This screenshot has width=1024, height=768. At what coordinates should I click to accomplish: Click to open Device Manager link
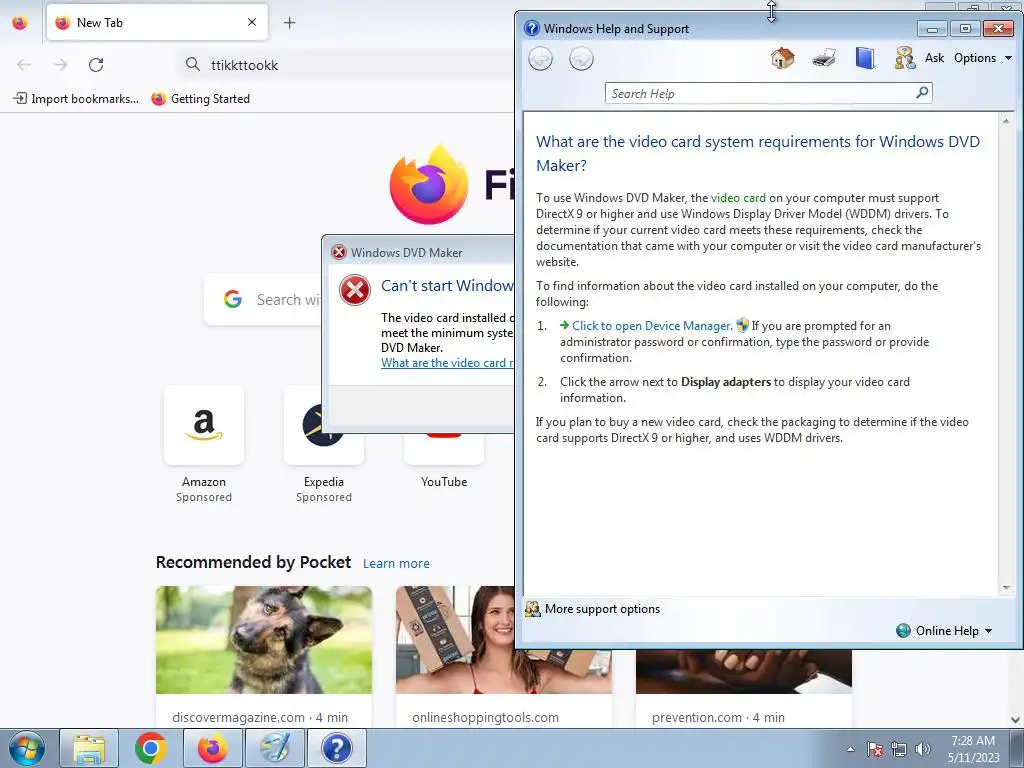(x=651, y=326)
